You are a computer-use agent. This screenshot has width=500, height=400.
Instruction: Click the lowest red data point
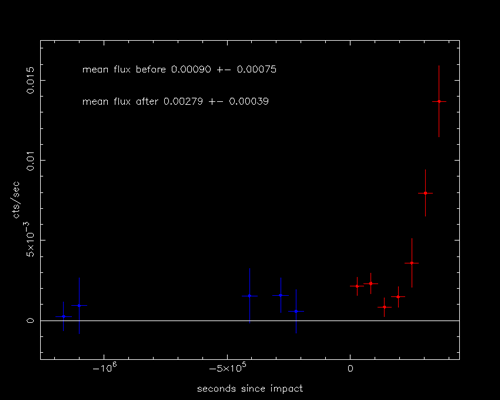384,307
